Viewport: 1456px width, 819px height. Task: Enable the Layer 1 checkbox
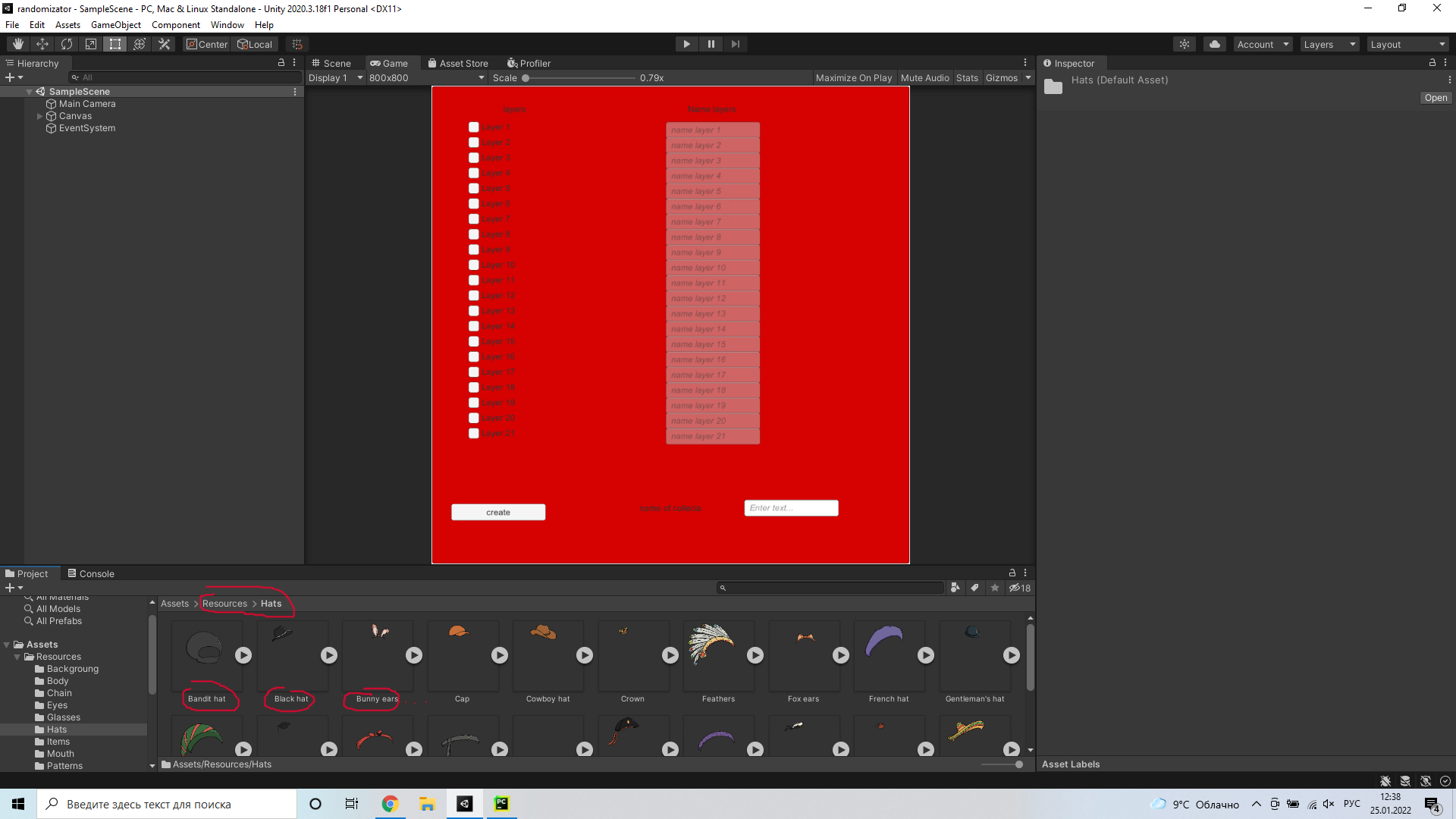coord(473,127)
